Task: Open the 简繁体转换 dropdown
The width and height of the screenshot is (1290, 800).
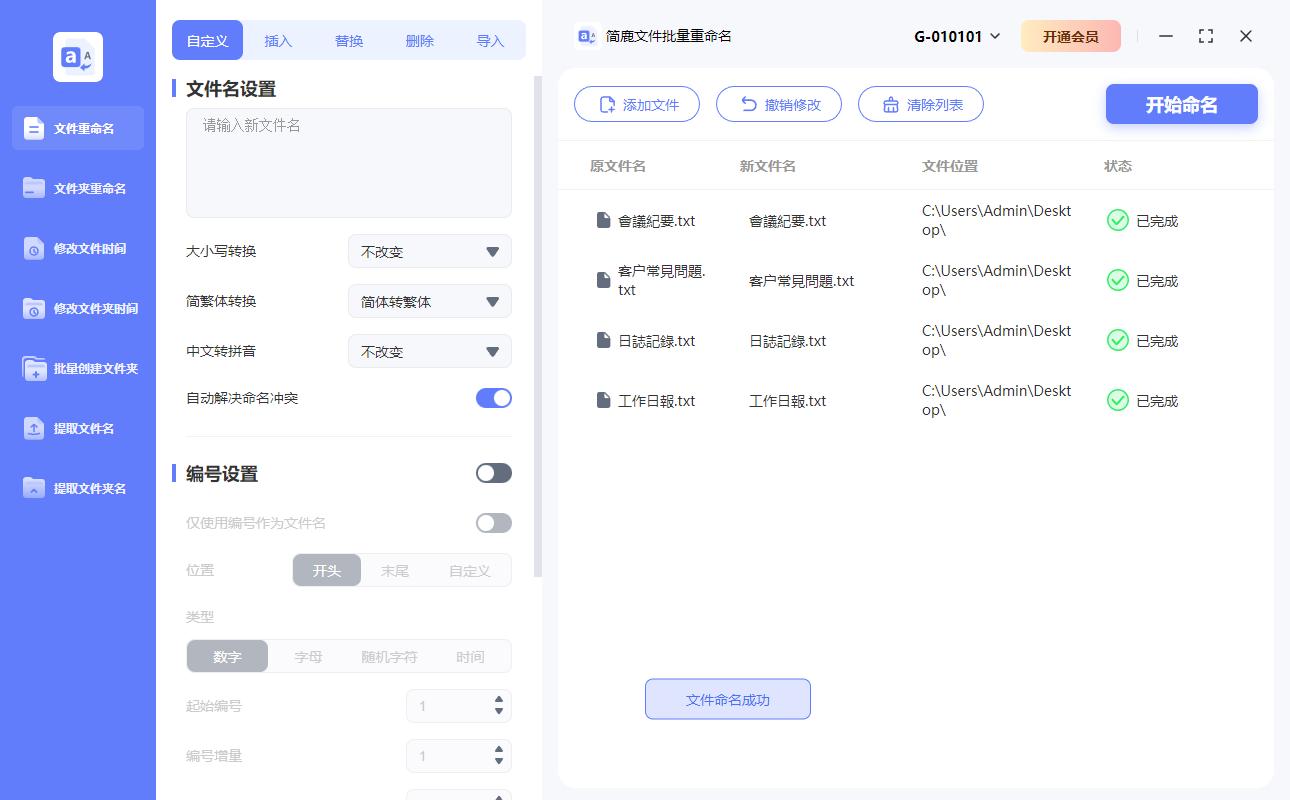Action: (429, 301)
